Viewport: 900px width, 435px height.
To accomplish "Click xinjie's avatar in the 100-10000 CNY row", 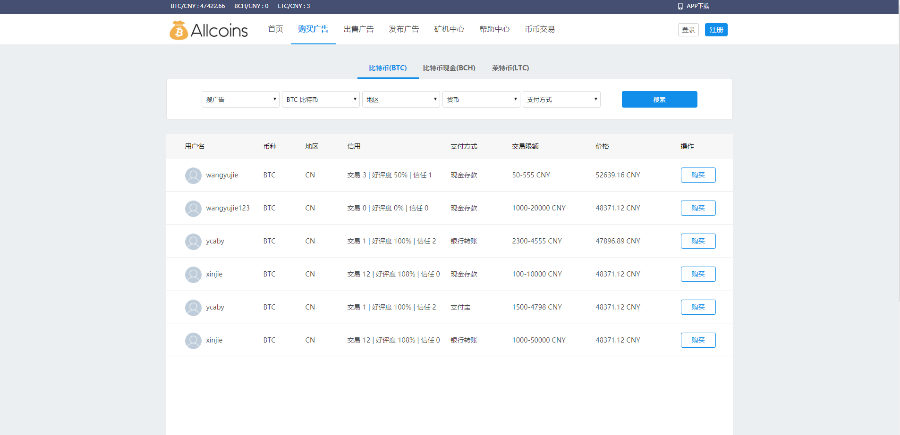I will [193, 274].
